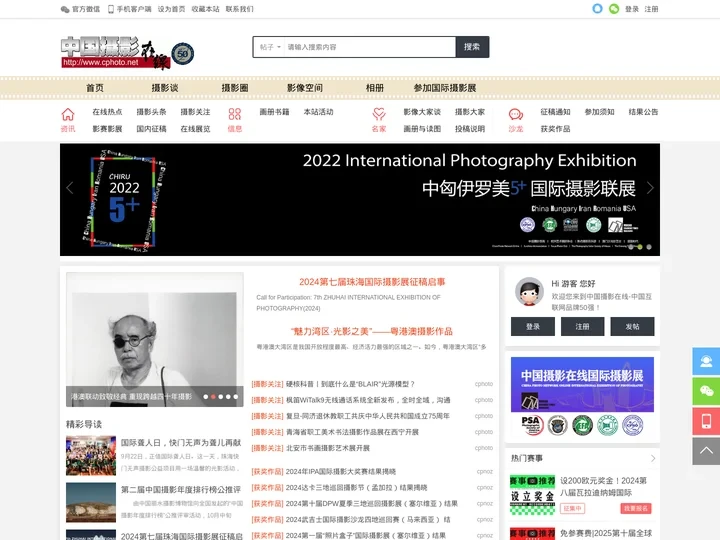Go to previous banner slide arrow

point(70,188)
